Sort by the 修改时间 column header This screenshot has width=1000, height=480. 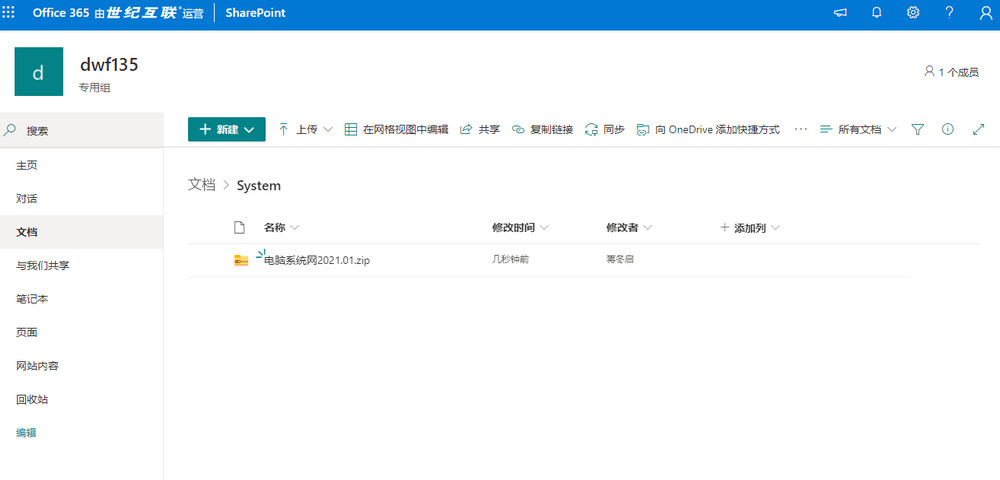[516, 228]
